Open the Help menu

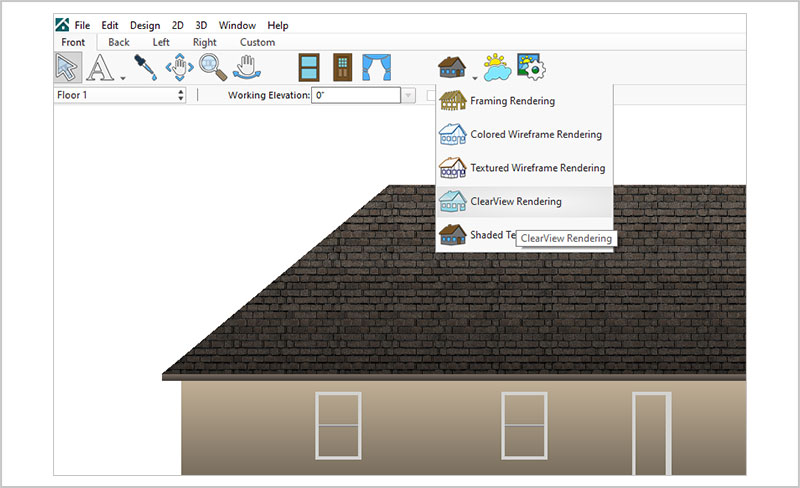(278, 25)
